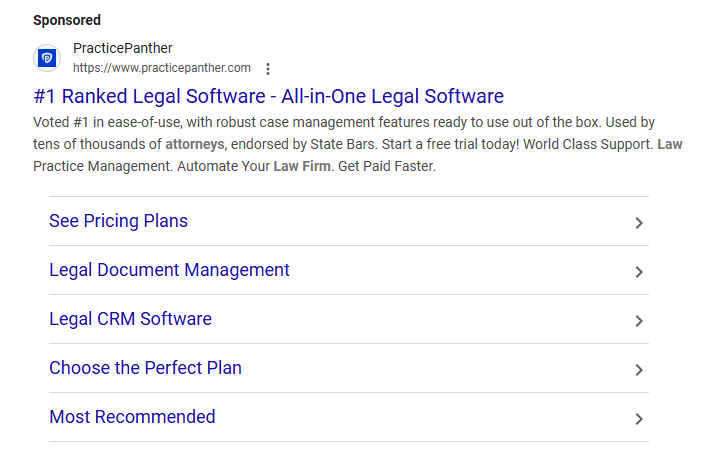The height and width of the screenshot is (461, 704).
Task: Click the PracticePanther site name
Action: click(122, 48)
